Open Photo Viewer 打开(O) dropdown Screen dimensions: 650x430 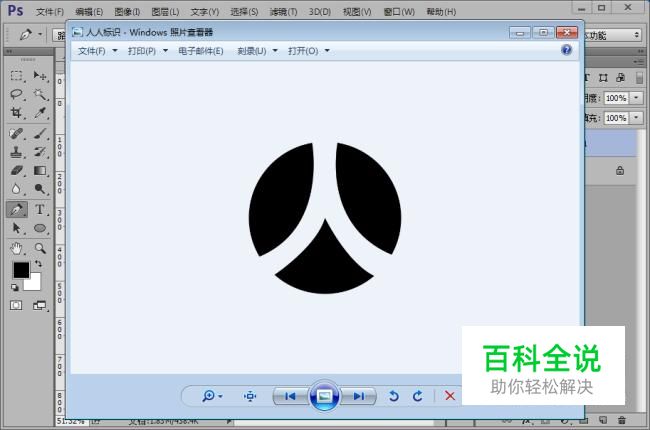coord(308,51)
